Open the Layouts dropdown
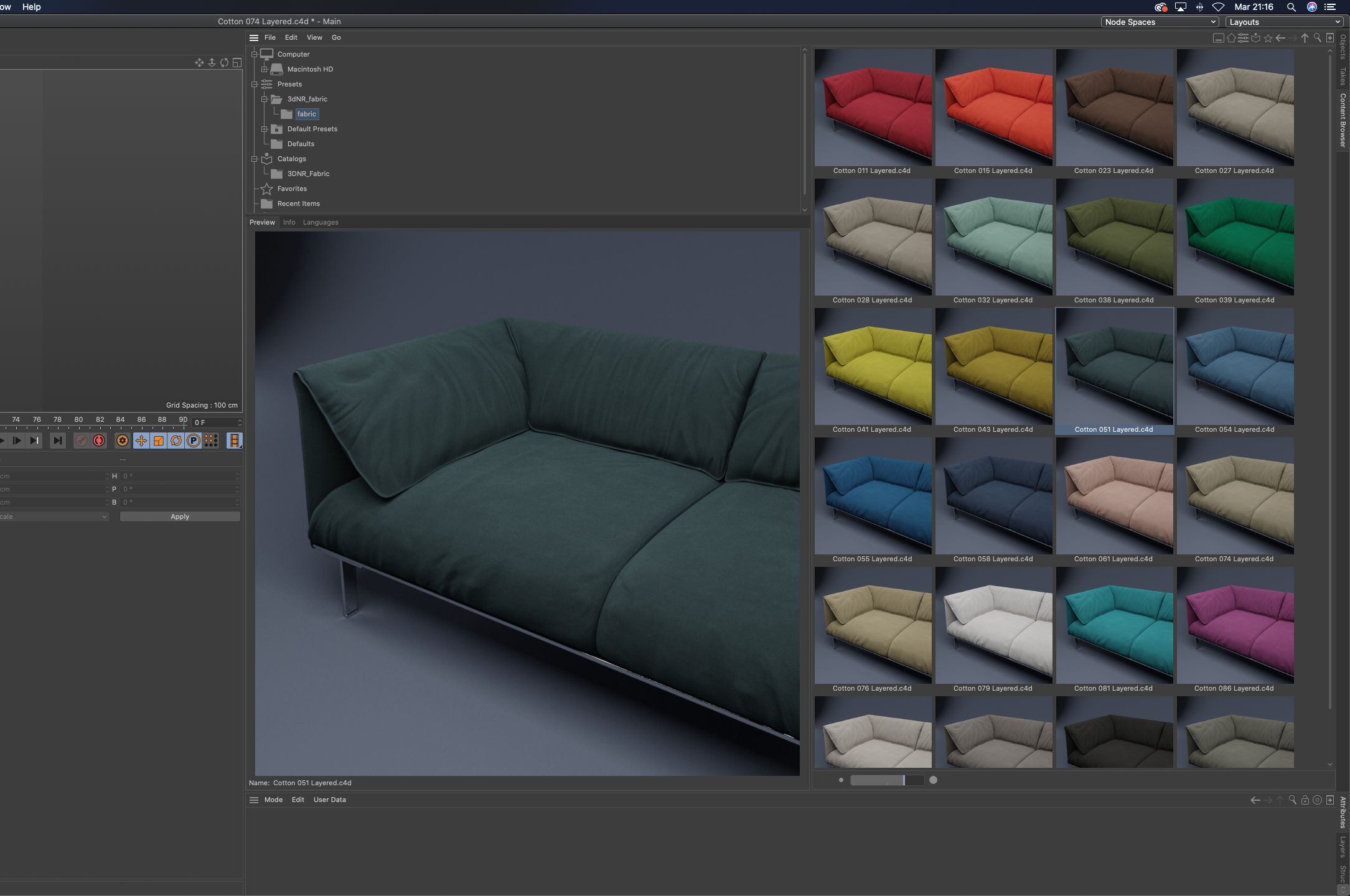The height and width of the screenshot is (896, 1350). [1284, 22]
